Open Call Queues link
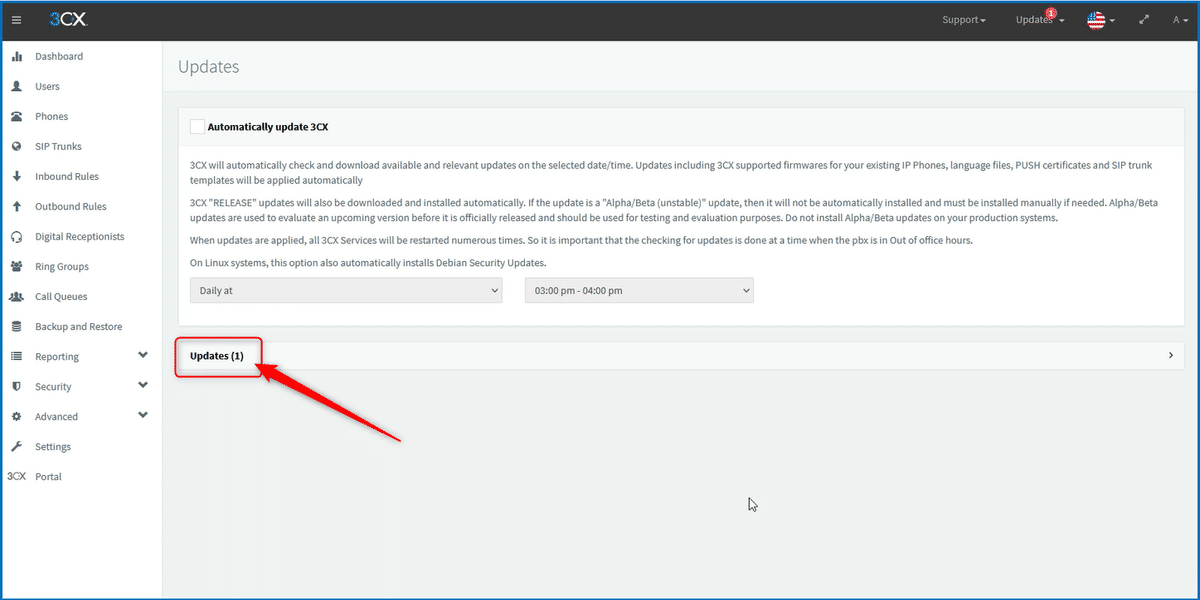The height and width of the screenshot is (600, 1200). (61, 296)
